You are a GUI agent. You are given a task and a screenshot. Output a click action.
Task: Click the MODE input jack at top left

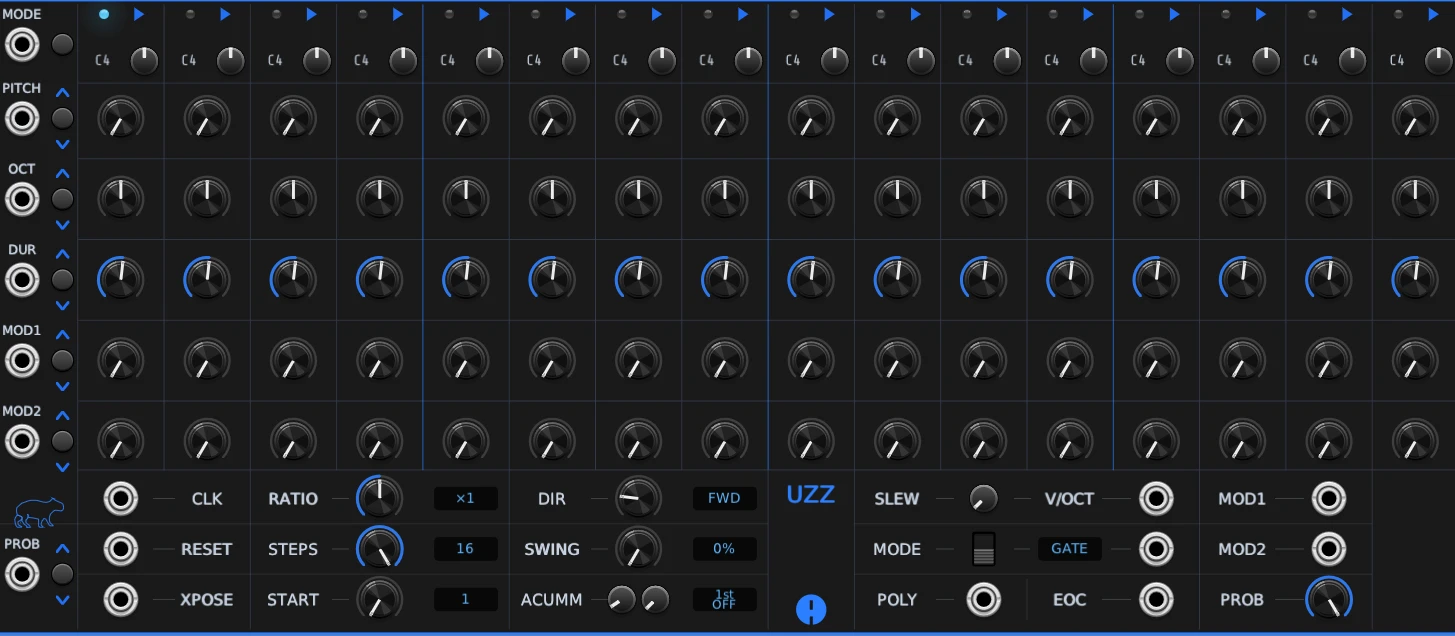click(x=22, y=44)
